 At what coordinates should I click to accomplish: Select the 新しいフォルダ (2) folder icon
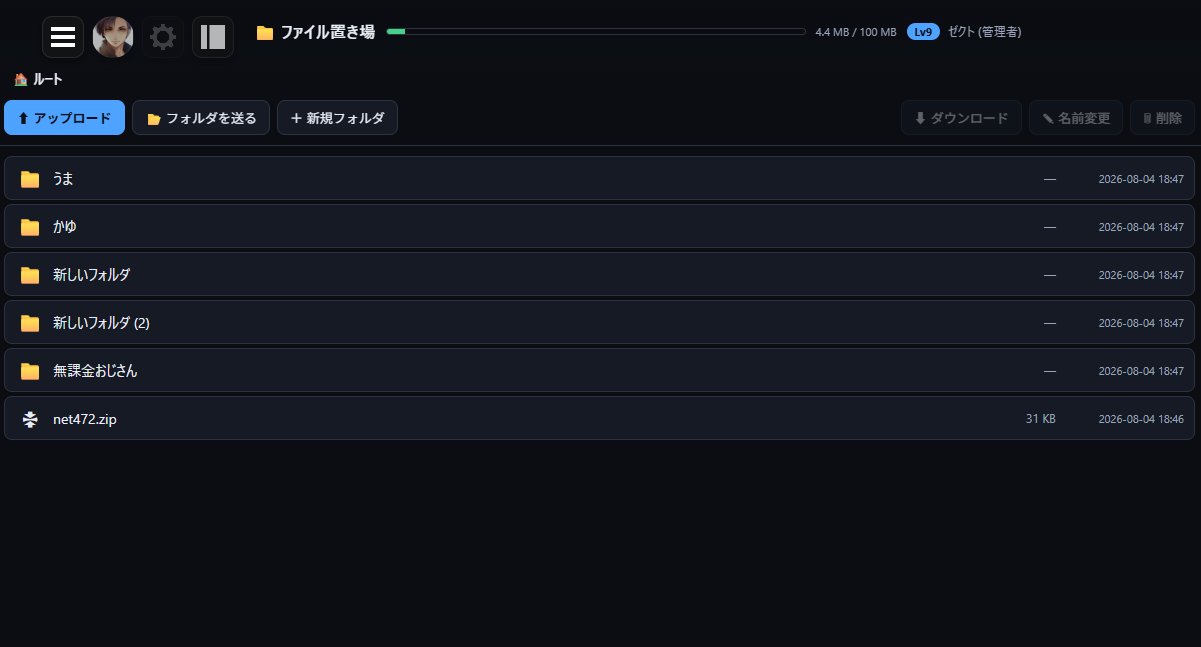click(x=30, y=323)
